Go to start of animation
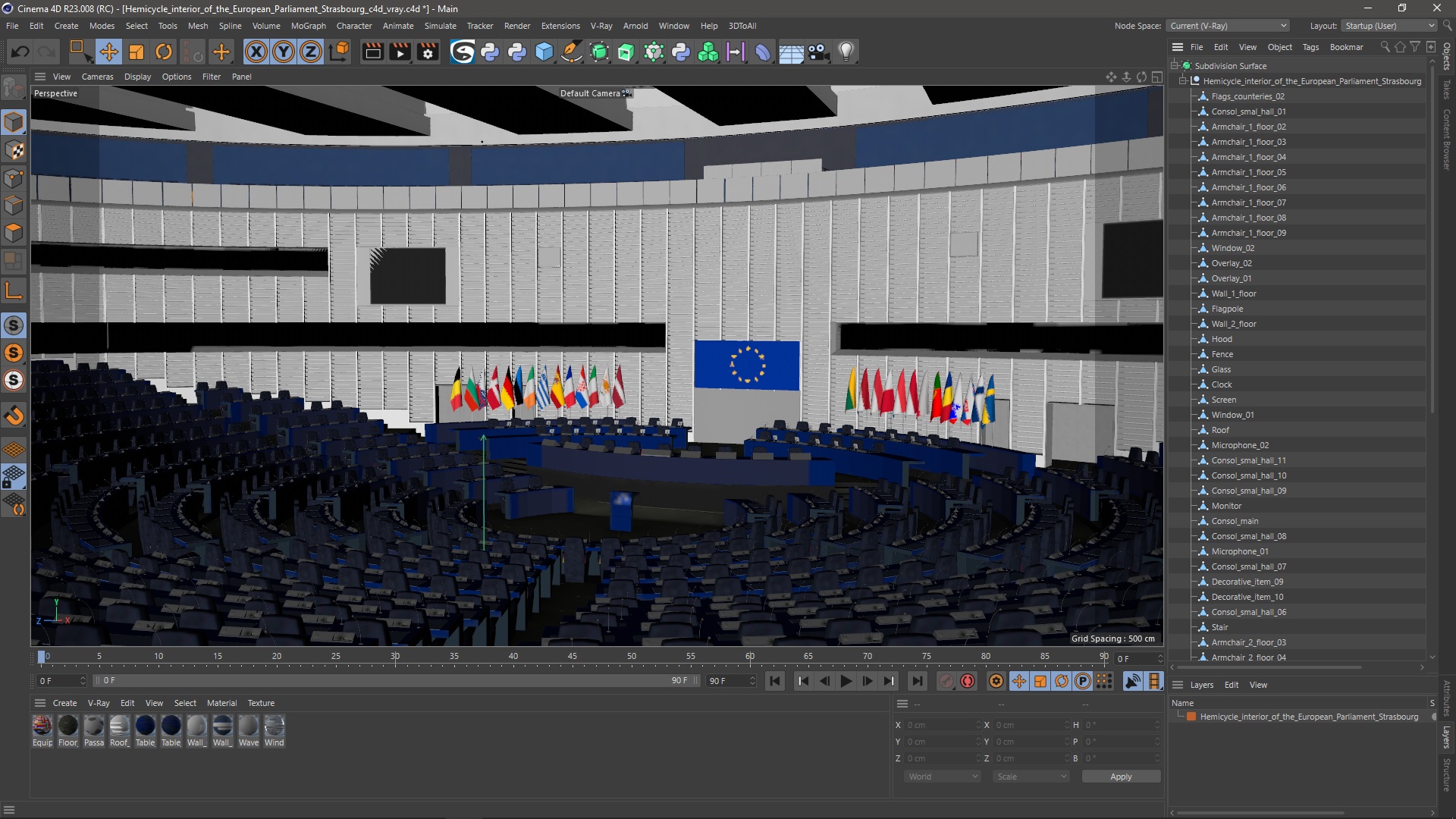1456x819 pixels. click(x=775, y=681)
